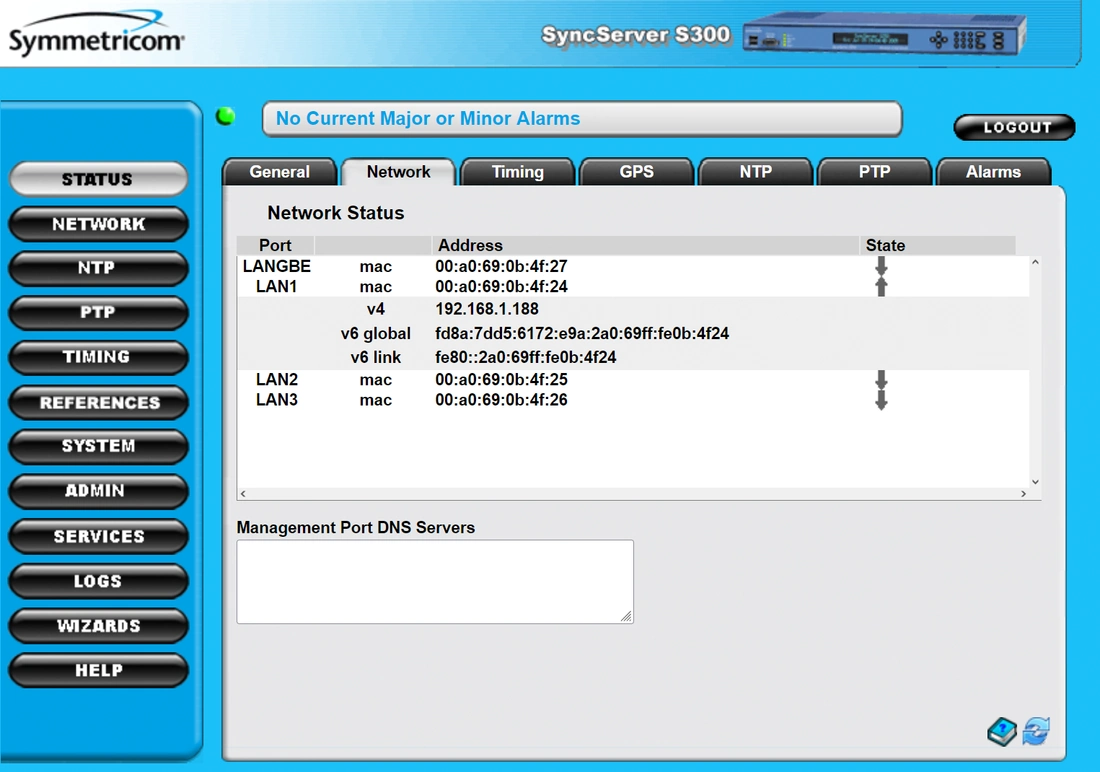This screenshot has height=772, width=1100.
Task: Click the green alarm status indicator
Action: (225, 116)
